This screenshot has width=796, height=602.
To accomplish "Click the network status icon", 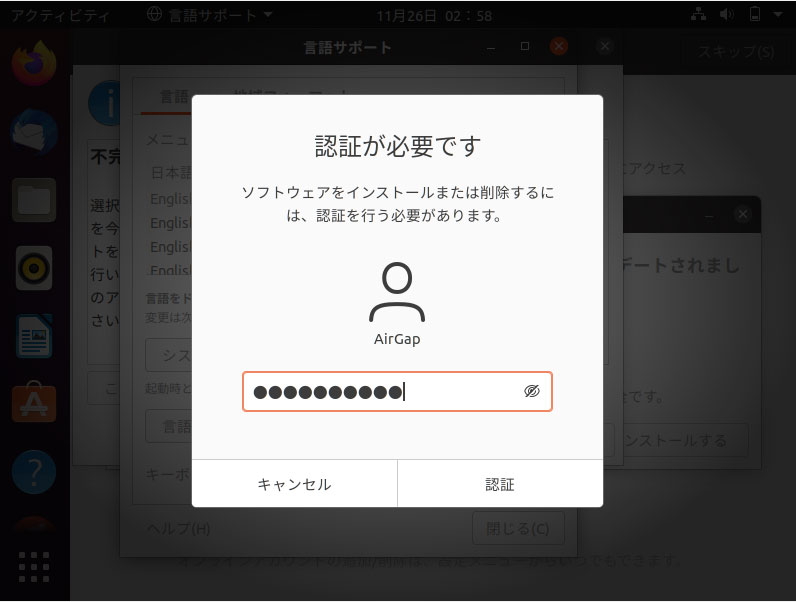I will (x=699, y=15).
